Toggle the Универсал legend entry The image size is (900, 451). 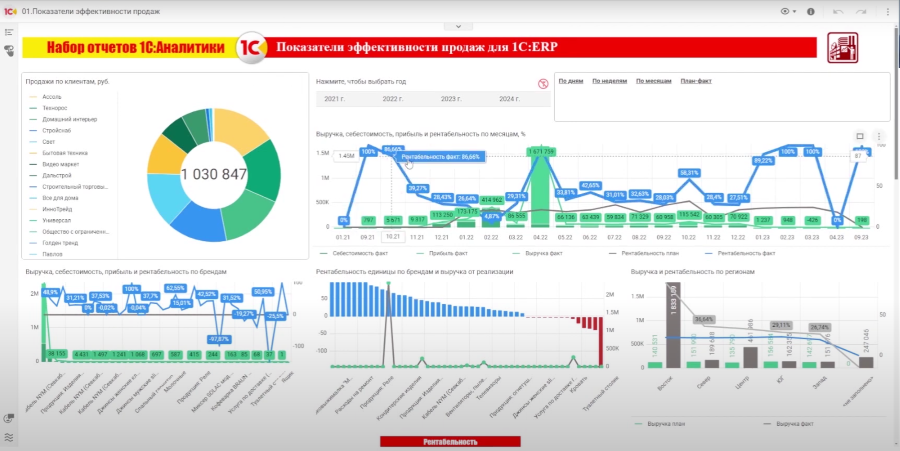point(50,220)
